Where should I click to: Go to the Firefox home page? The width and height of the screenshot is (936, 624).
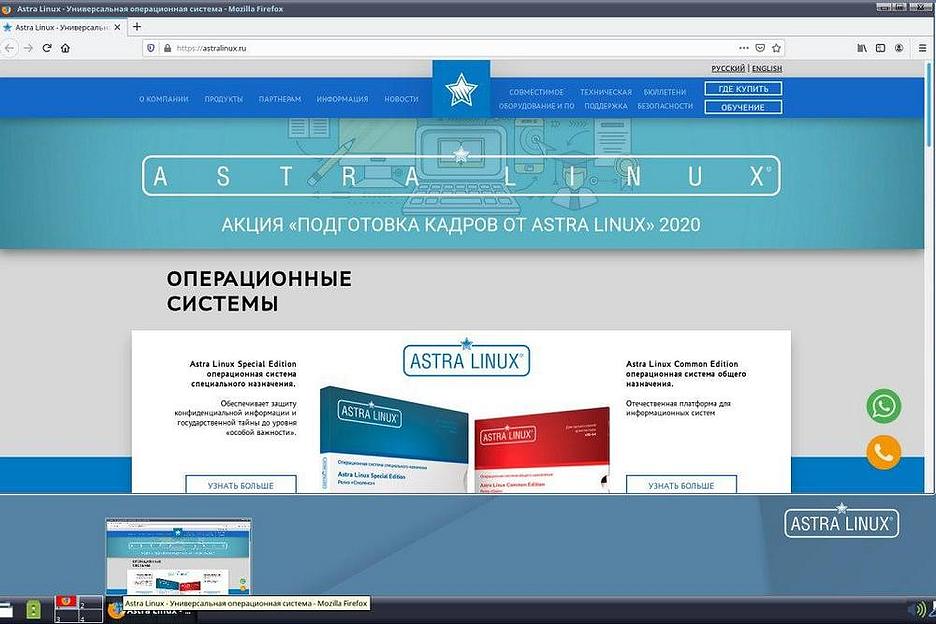65,48
